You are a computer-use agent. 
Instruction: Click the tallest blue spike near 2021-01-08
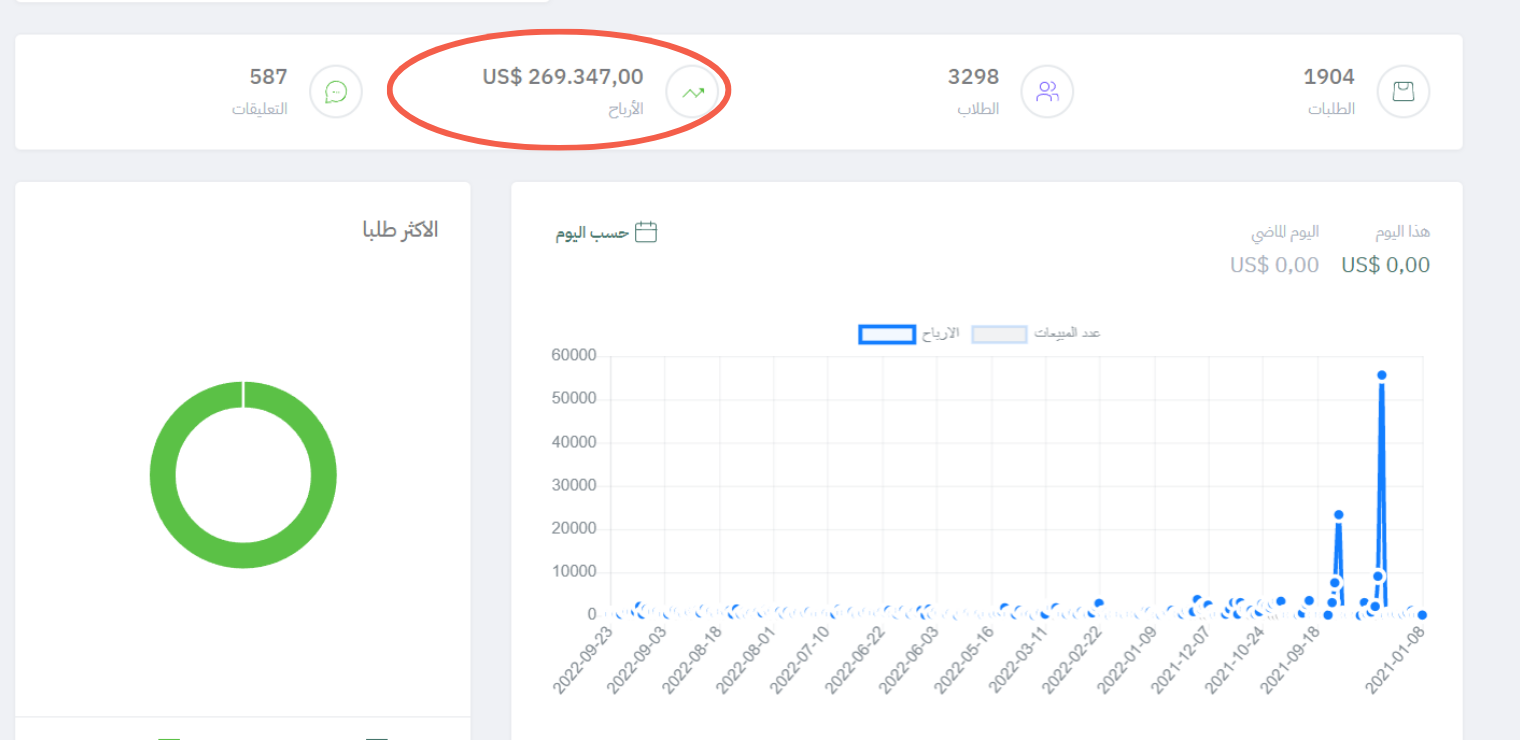pyautogui.click(x=1383, y=375)
